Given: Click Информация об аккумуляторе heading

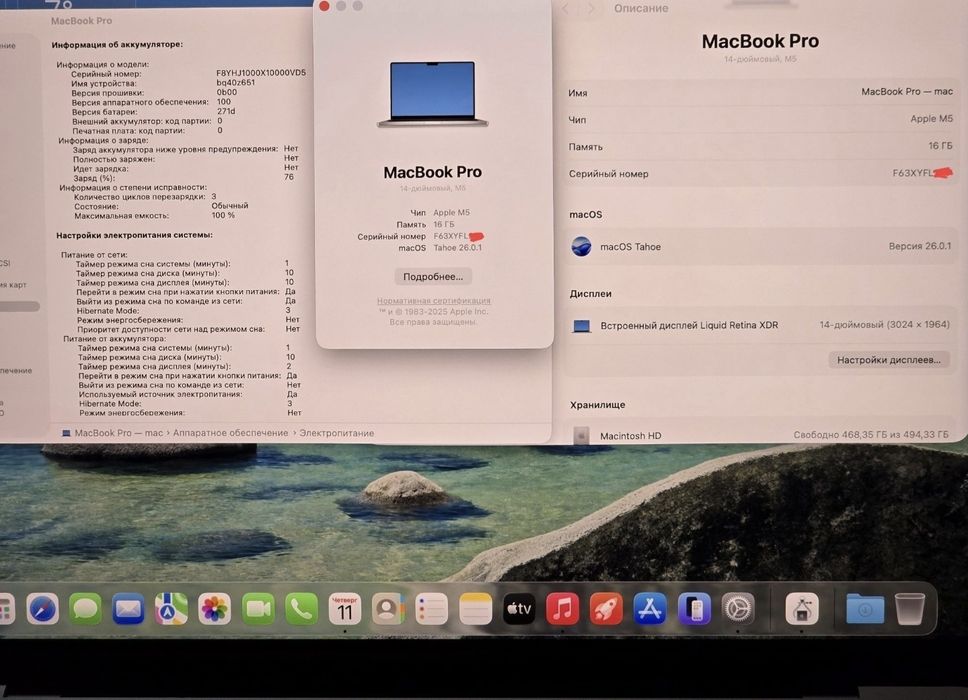Looking at the screenshot, I should click(x=117, y=44).
